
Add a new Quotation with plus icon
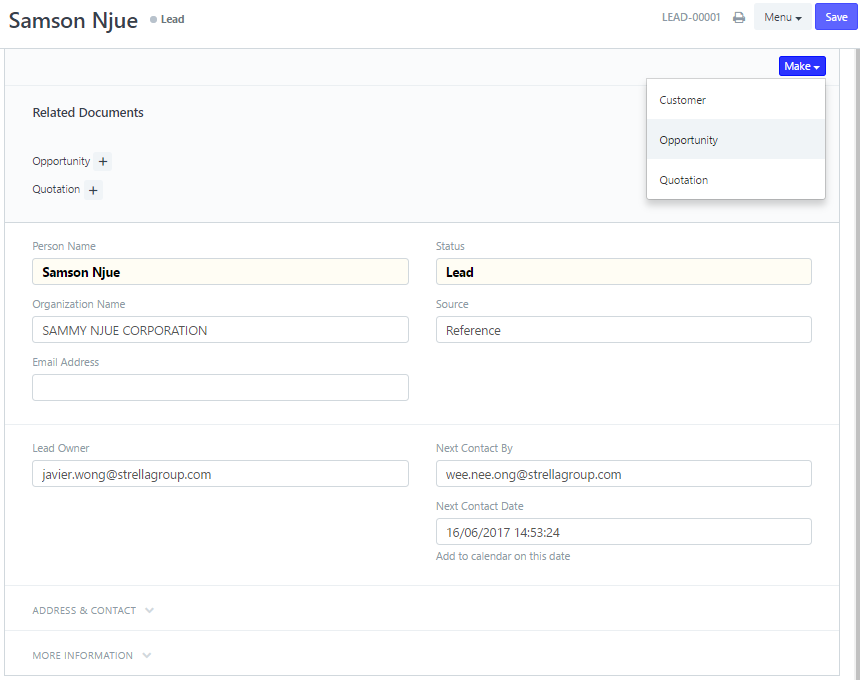93,190
